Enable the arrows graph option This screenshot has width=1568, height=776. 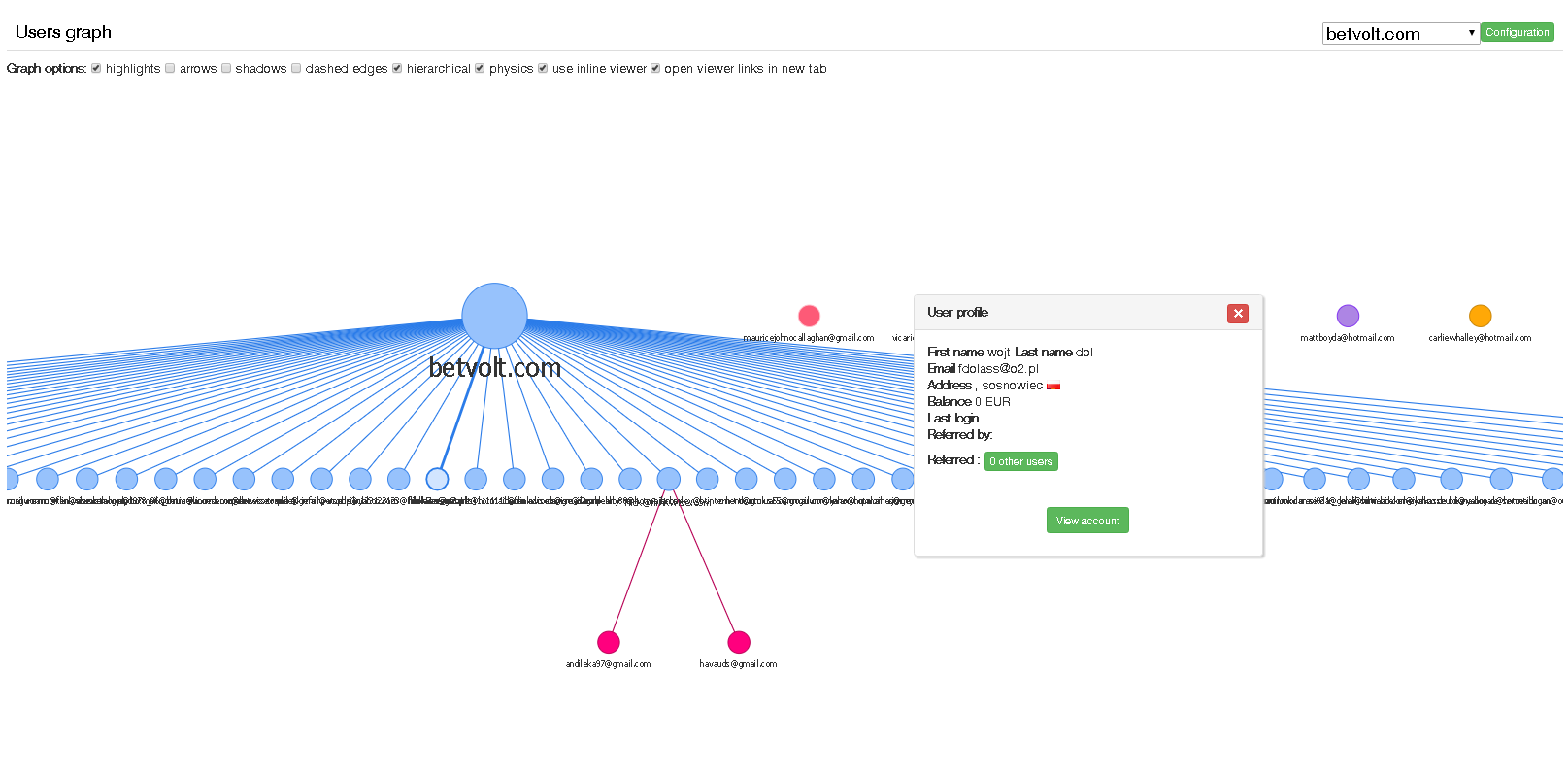pos(170,68)
